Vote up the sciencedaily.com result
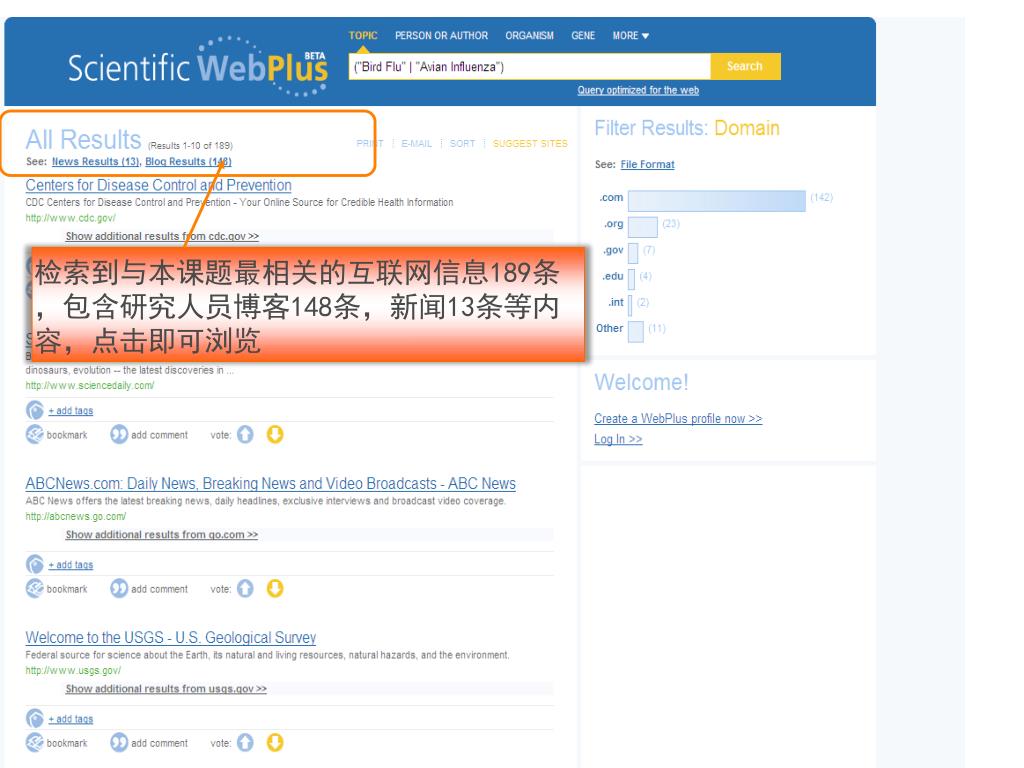1024x768 pixels. pos(245,434)
